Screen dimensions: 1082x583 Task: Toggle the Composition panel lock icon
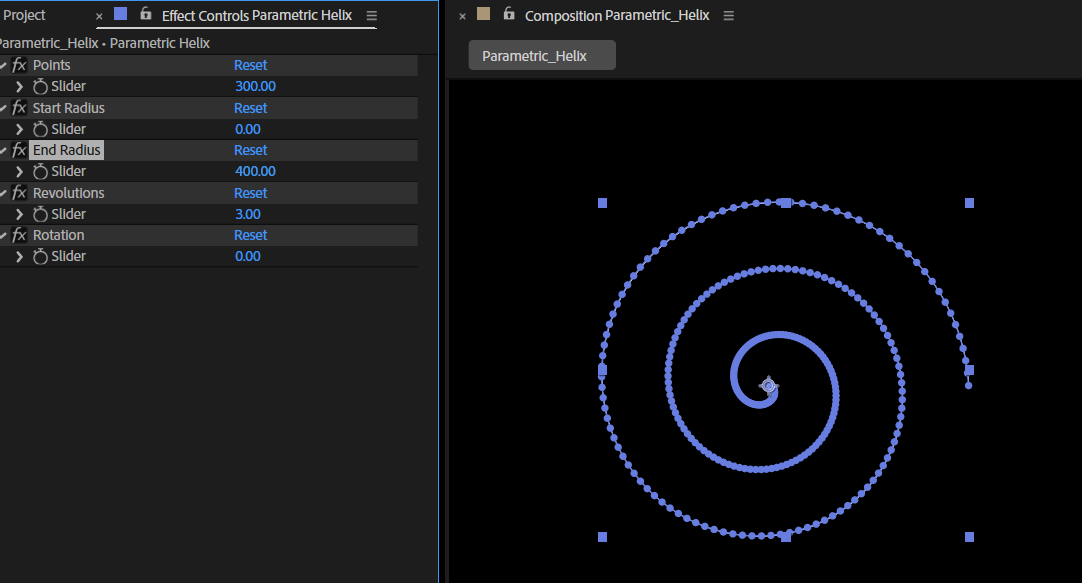point(509,13)
